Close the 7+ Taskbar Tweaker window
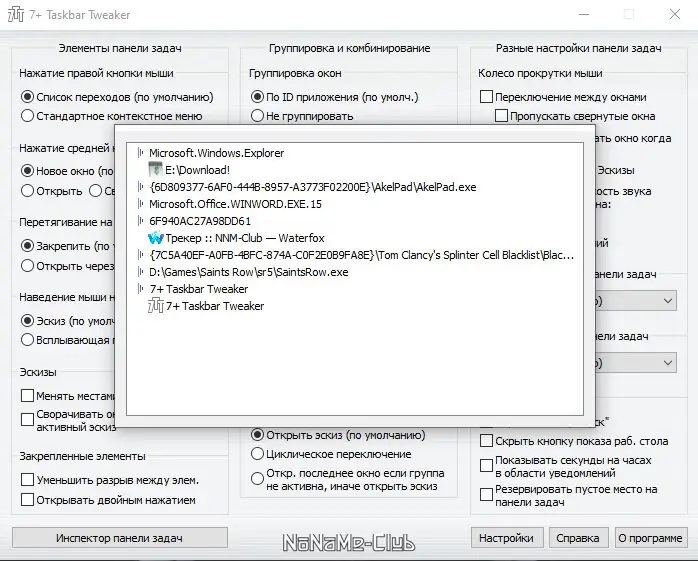Screen dimensions: 698x561 pyautogui.click(x=675, y=14)
